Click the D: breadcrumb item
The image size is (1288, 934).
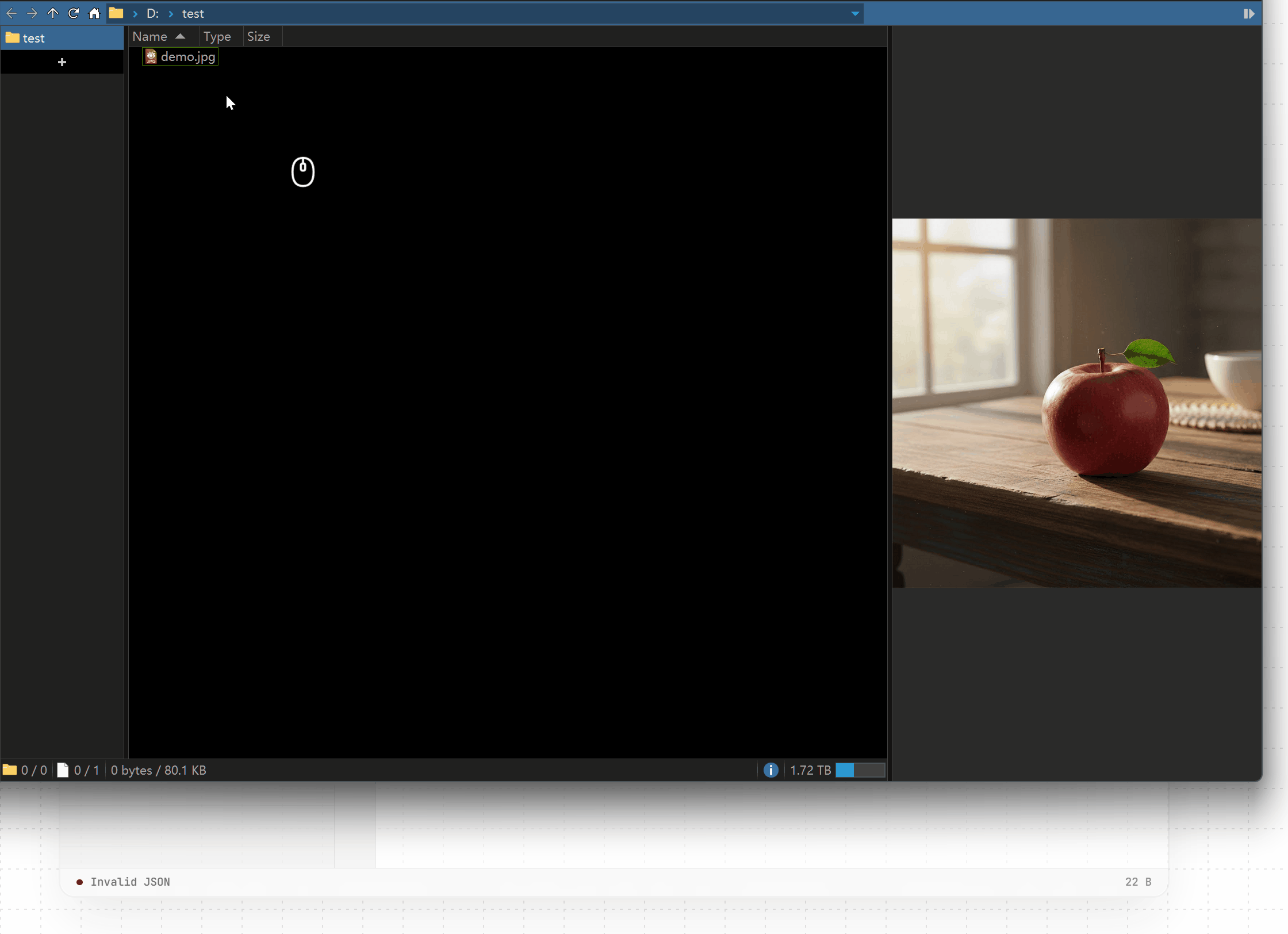(152, 13)
